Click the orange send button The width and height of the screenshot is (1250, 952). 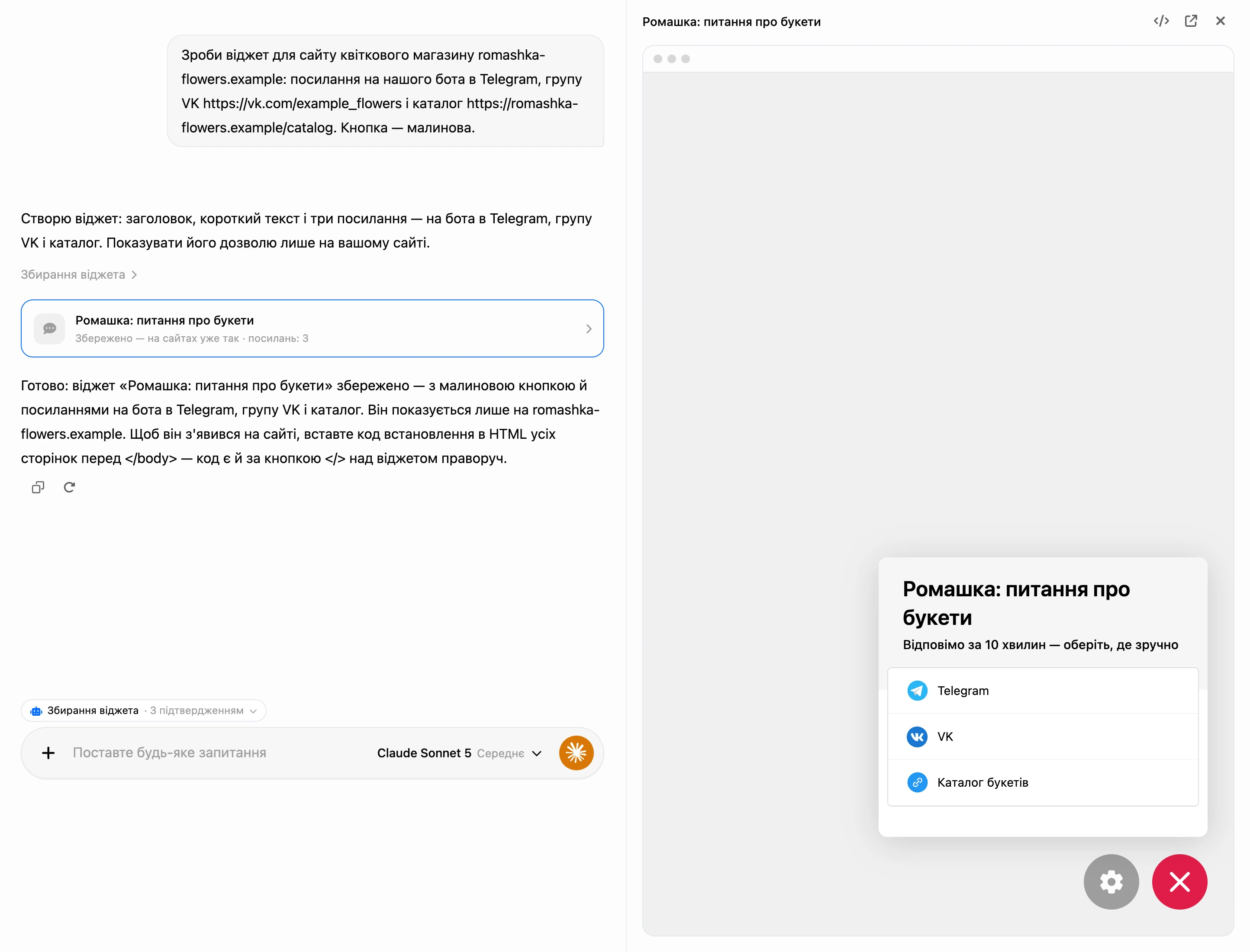coord(576,753)
